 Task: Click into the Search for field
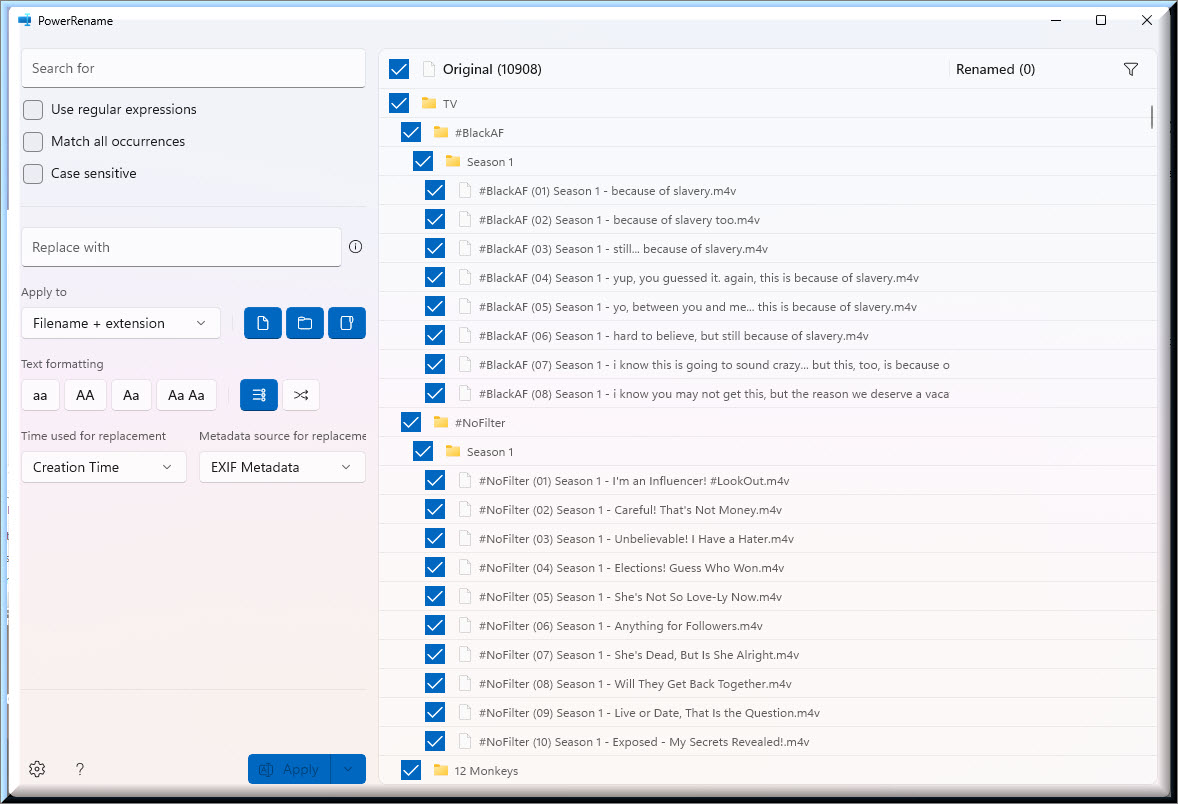tap(194, 68)
